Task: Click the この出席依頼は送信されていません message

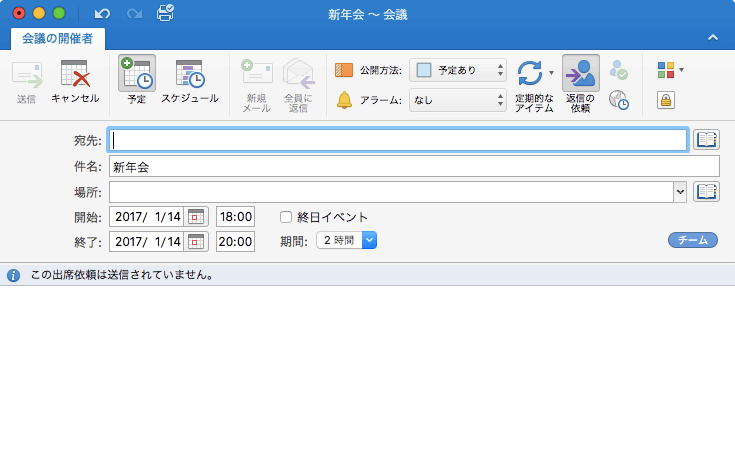Action: [x=122, y=275]
